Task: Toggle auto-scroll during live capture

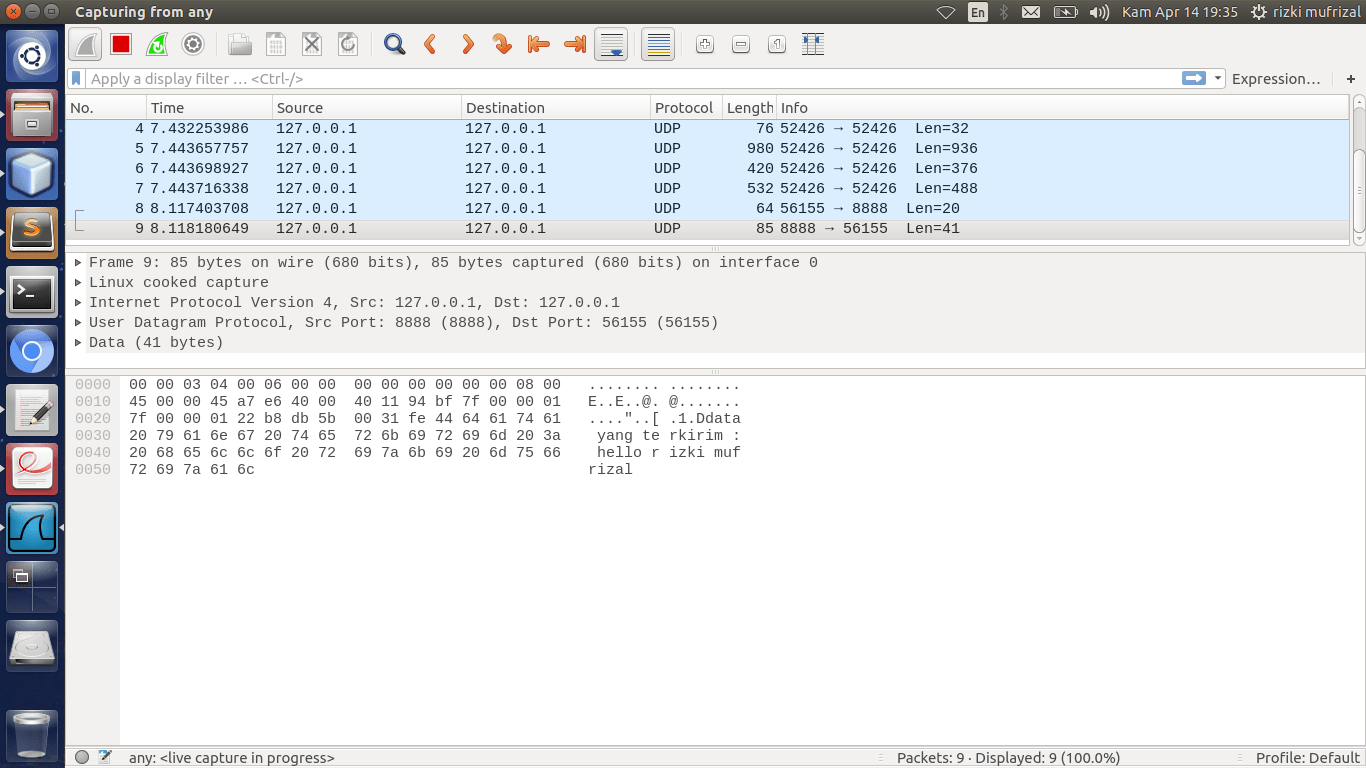Action: 611,44
